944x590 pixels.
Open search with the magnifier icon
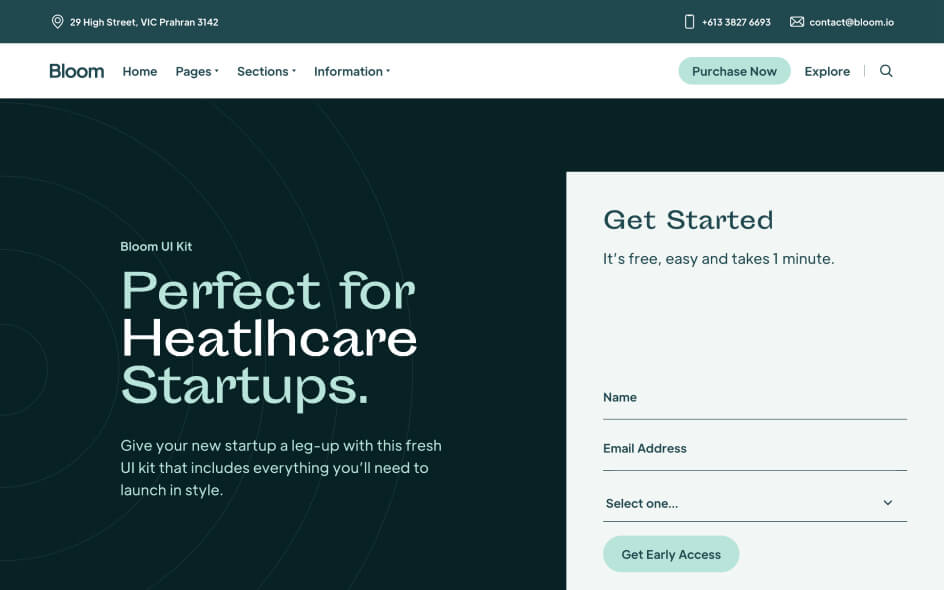point(886,71)
